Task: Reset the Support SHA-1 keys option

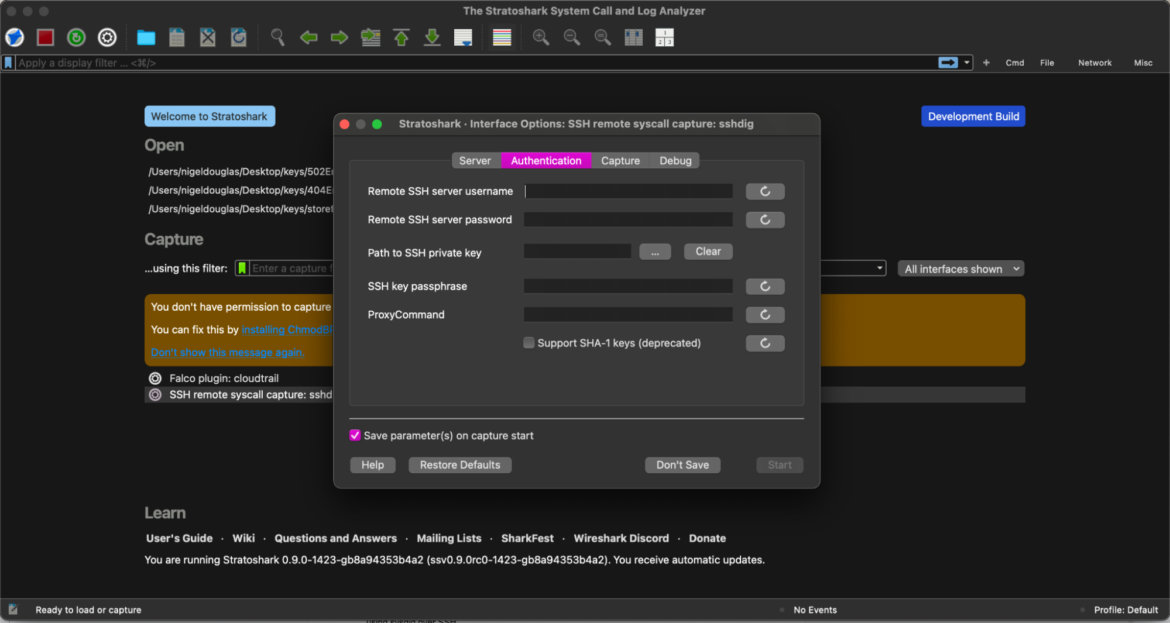Action: [x=765, y=343]
